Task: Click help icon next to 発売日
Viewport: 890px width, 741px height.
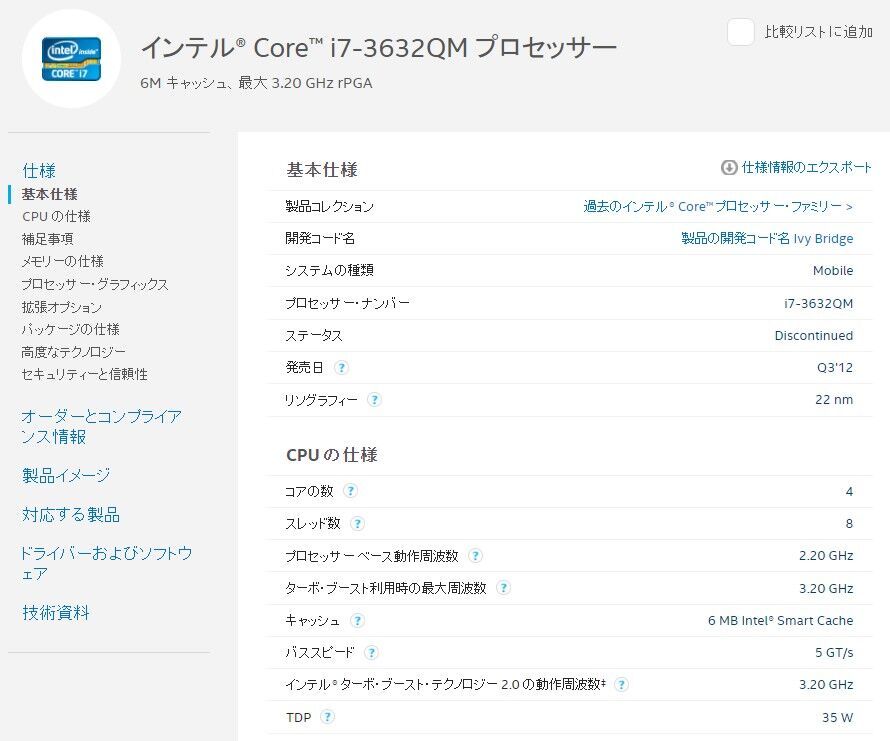Action: pyautogui.click(x=341, y=368)
